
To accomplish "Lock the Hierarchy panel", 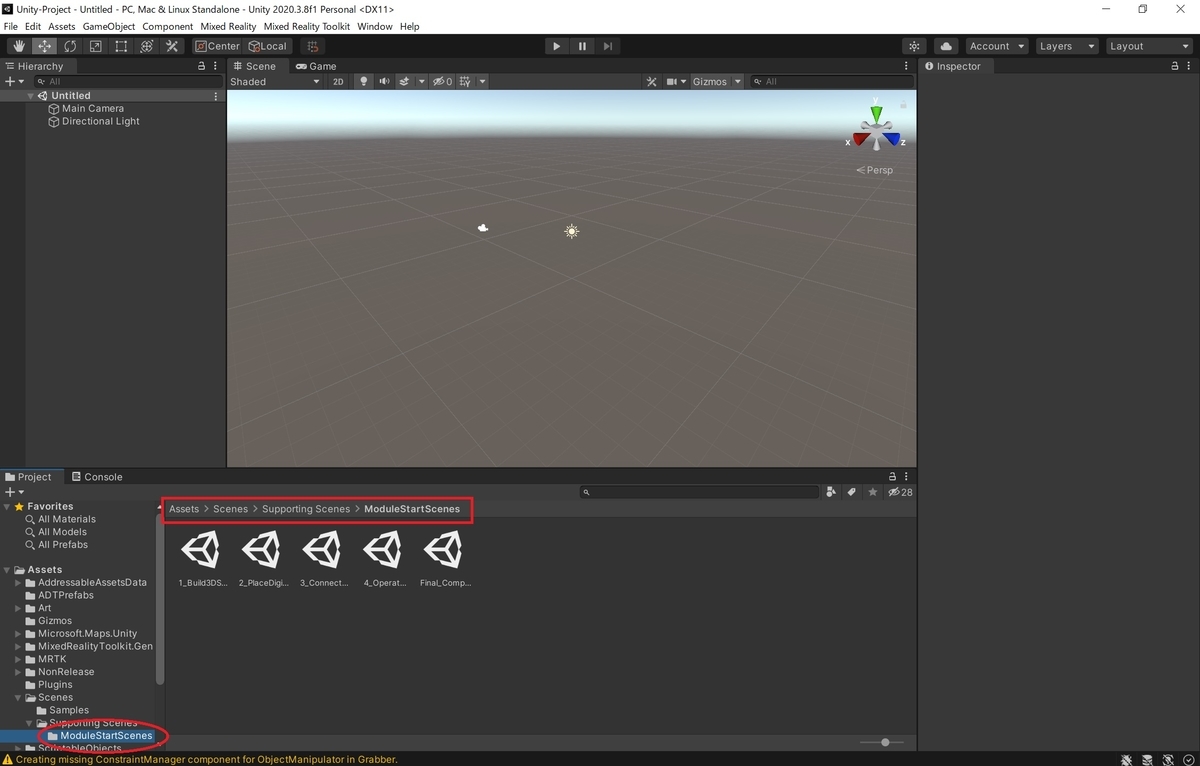I will tap(201, 66).
